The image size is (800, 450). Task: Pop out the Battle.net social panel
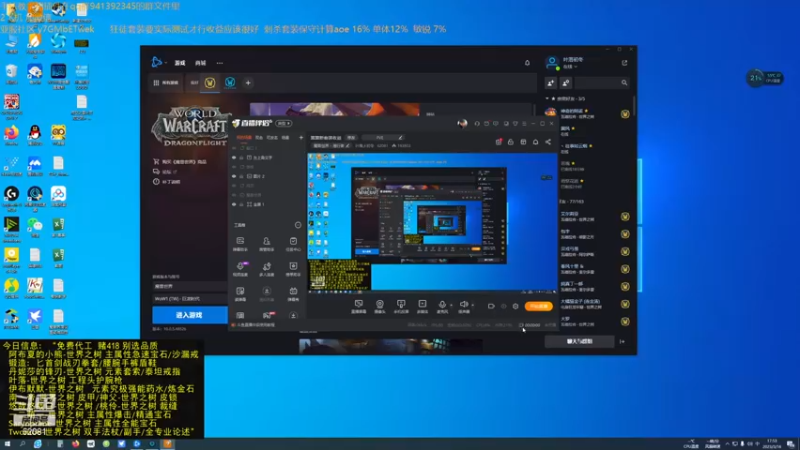(x=624, y=63)
